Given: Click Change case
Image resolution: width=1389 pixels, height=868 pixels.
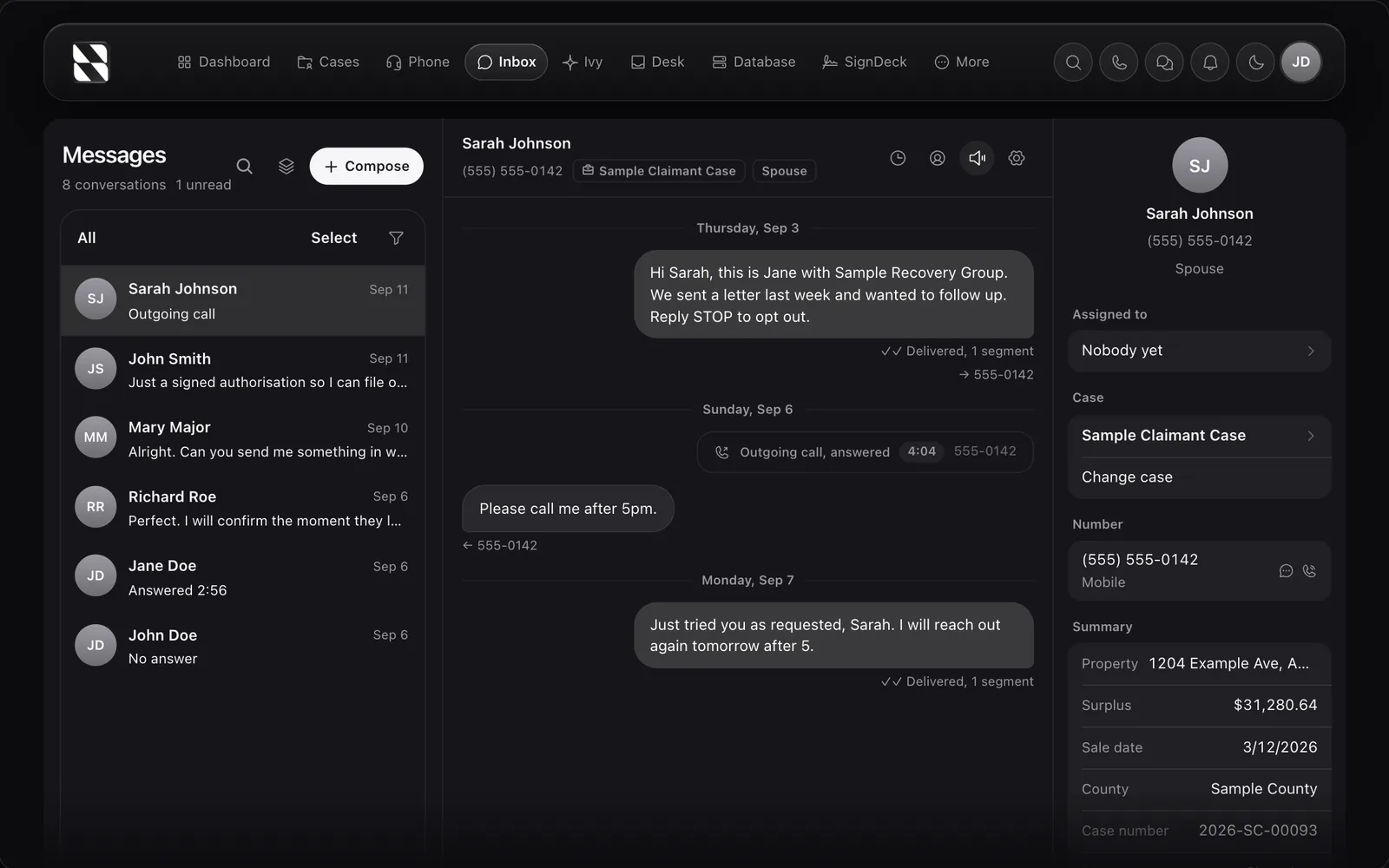Looking at the screenshot, I should [1199, 477].
